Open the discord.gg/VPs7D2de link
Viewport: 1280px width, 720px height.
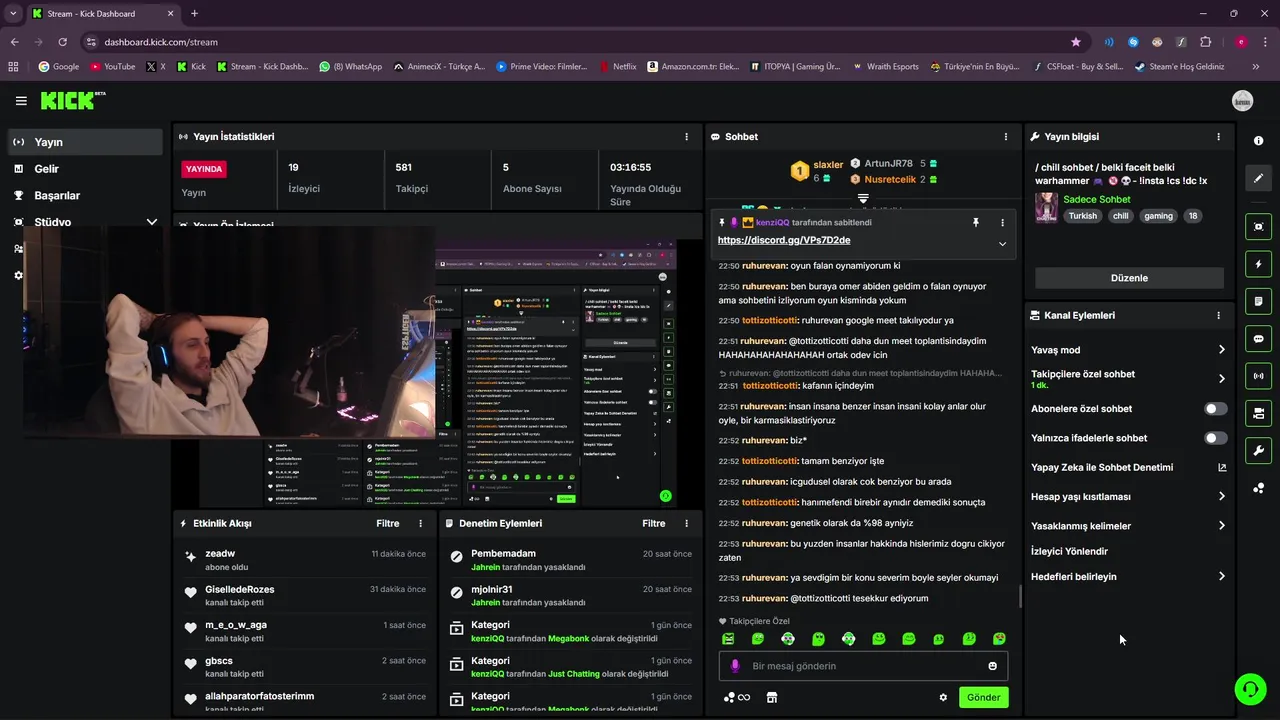click(x=783, y=240)
